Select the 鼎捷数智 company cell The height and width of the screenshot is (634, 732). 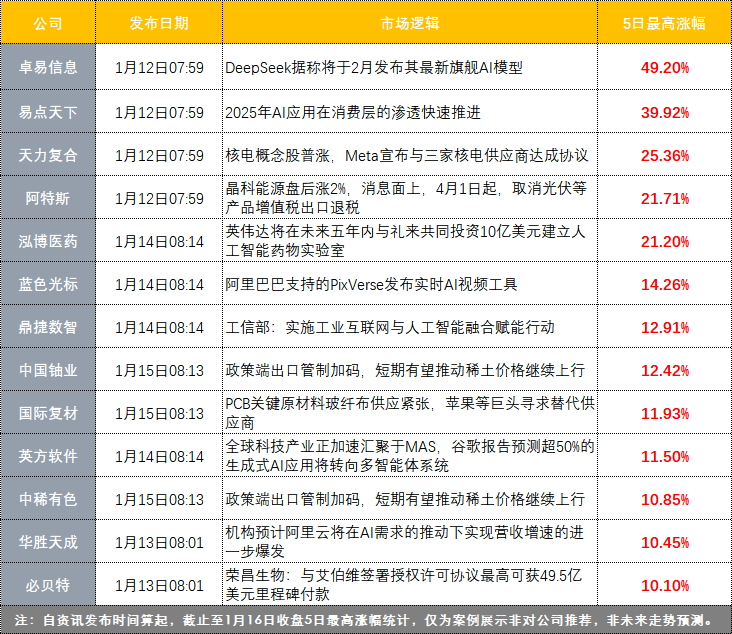pyautogui.click(x=48, y=327)
